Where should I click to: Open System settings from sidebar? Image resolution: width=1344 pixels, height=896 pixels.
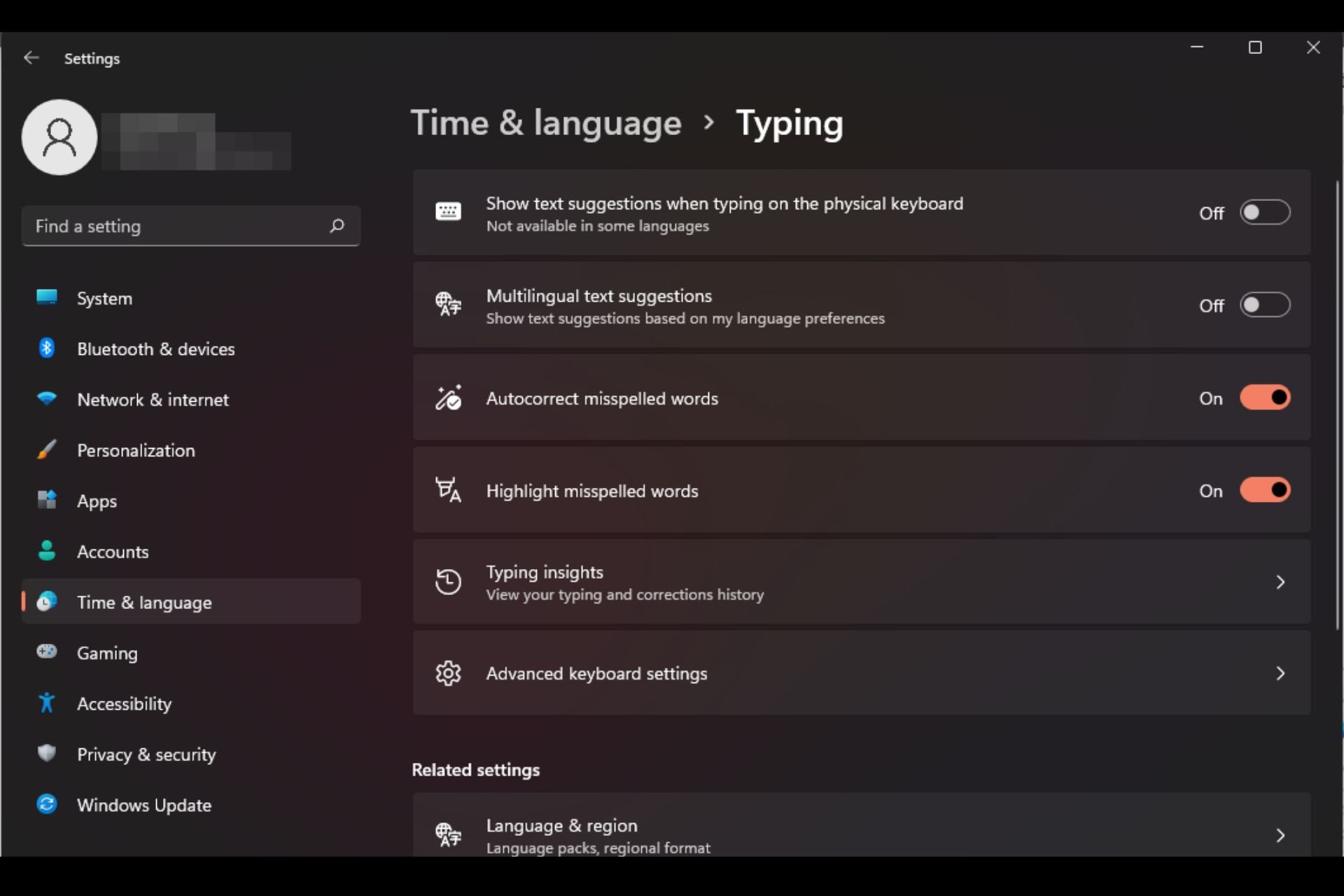(104, 297)
